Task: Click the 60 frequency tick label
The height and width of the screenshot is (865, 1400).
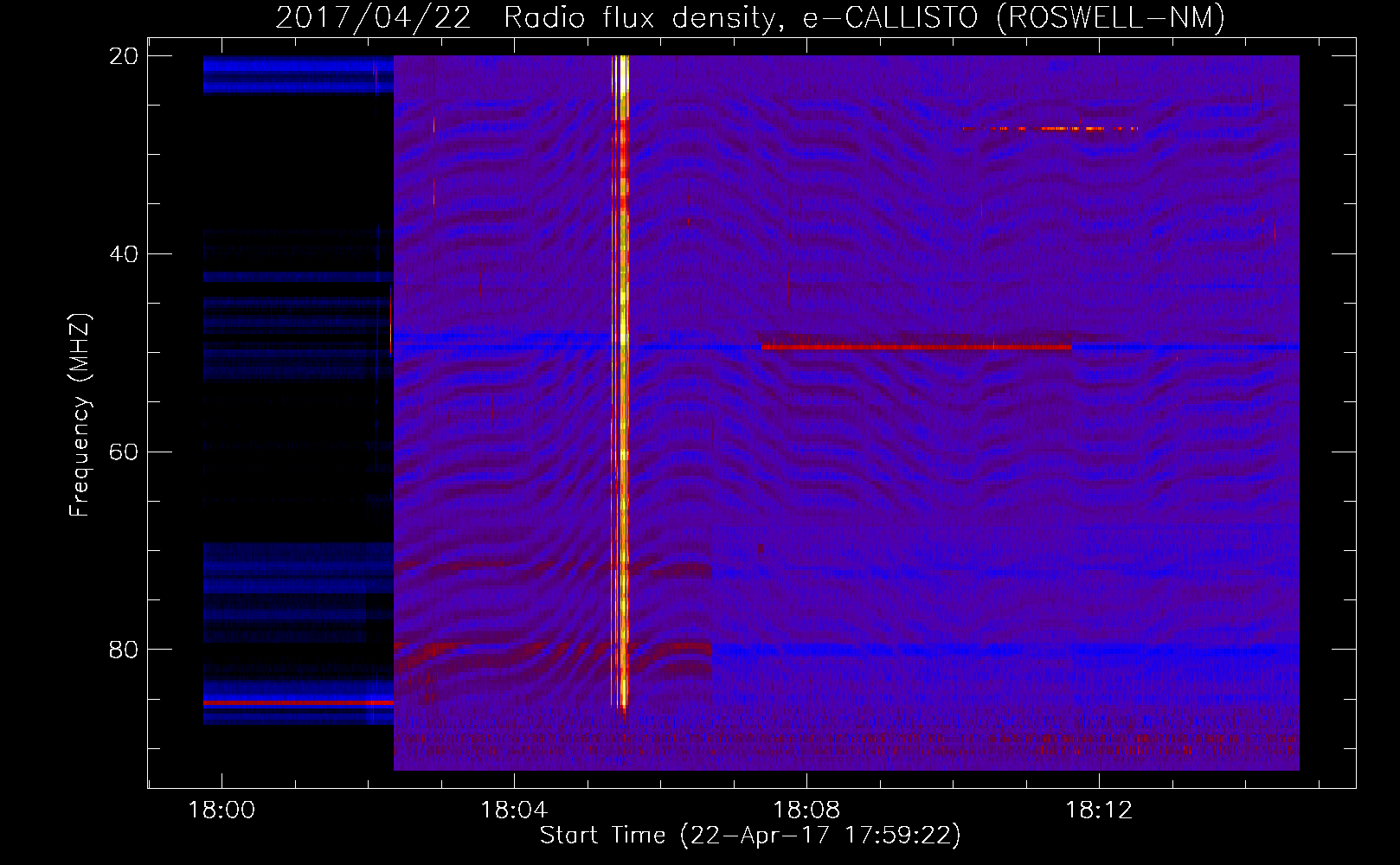Action: coord(124,452)
